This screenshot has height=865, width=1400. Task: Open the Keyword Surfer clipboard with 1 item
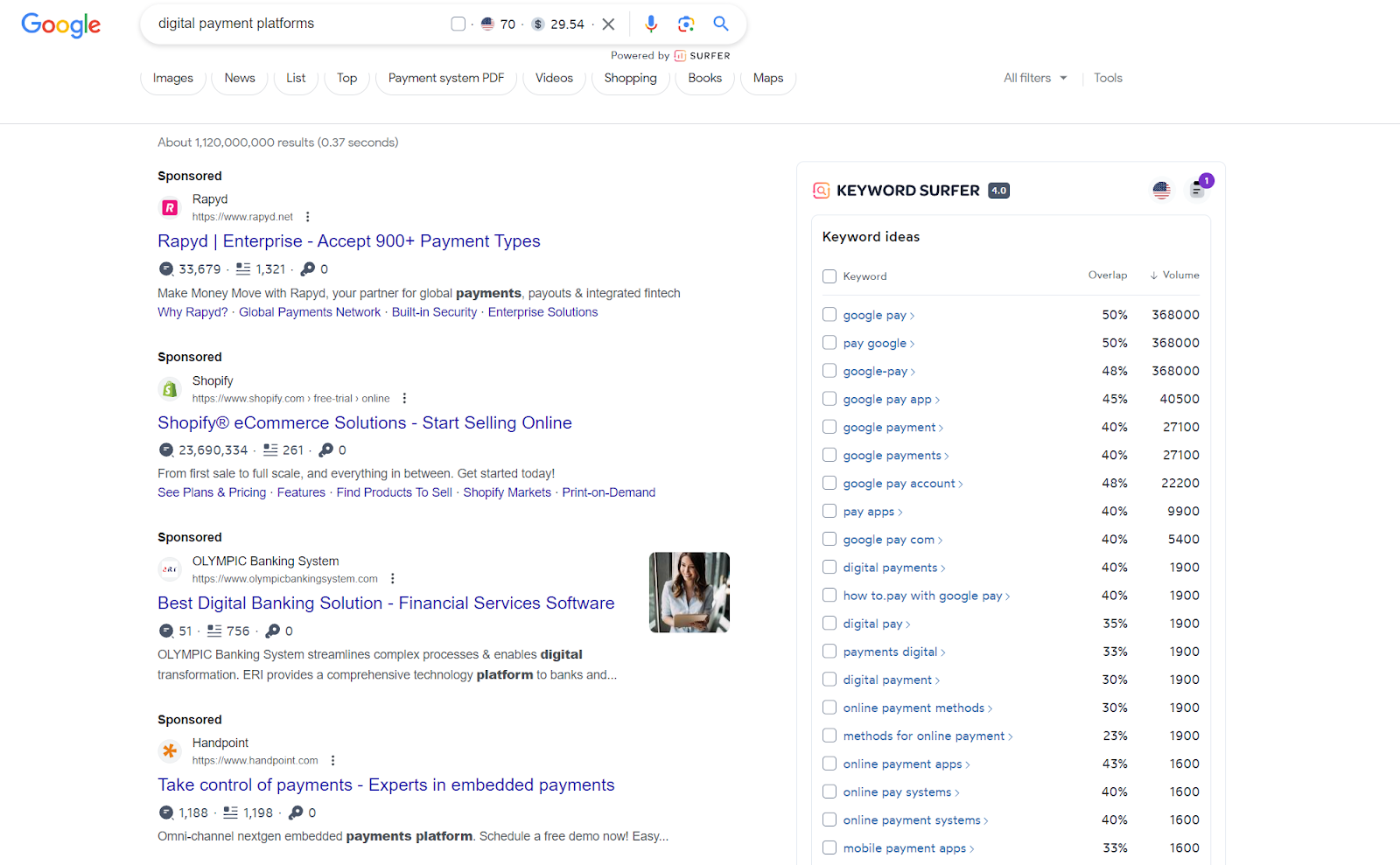click(1197, 189)
